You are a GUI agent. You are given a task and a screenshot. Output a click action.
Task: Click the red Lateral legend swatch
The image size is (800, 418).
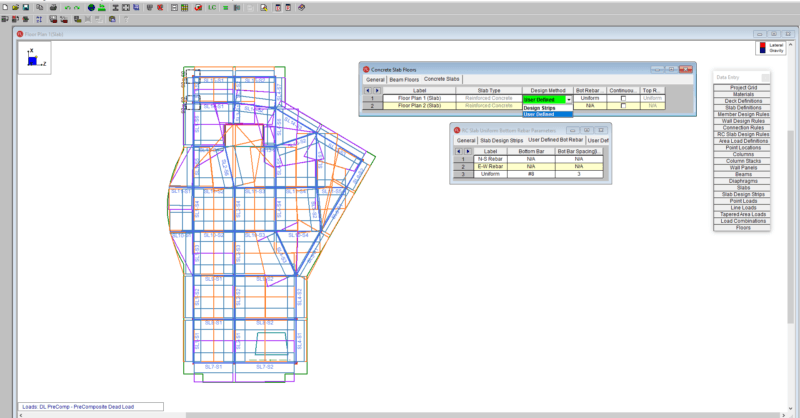pos(761,46)
